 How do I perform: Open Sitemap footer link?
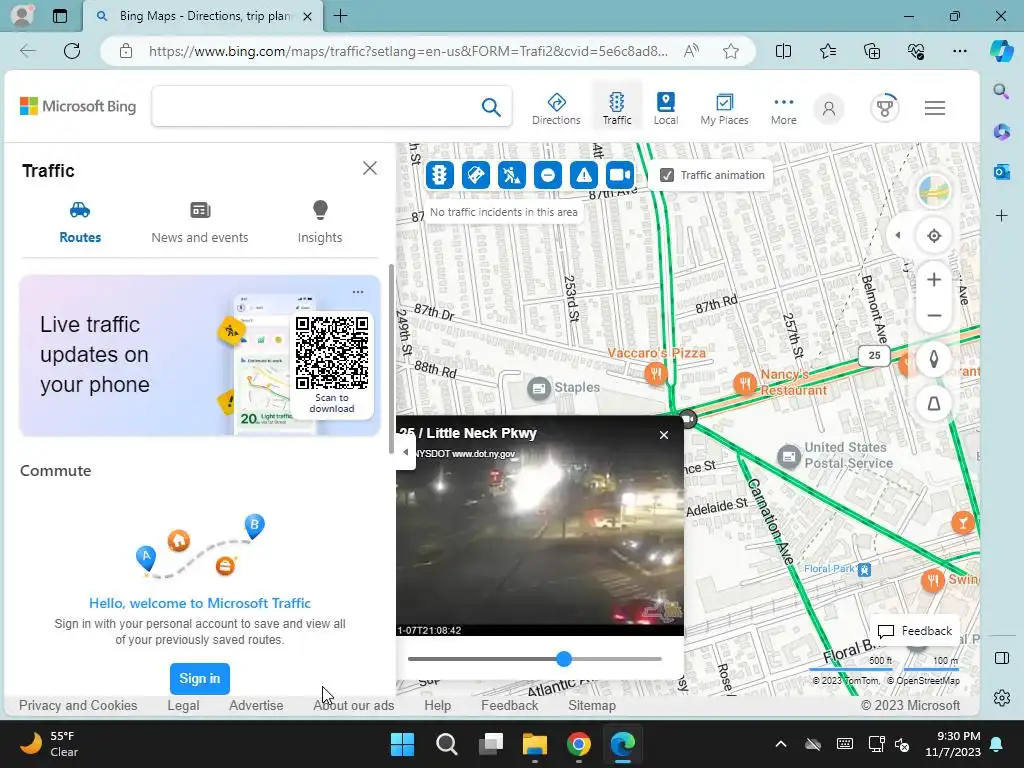[592, 705]
